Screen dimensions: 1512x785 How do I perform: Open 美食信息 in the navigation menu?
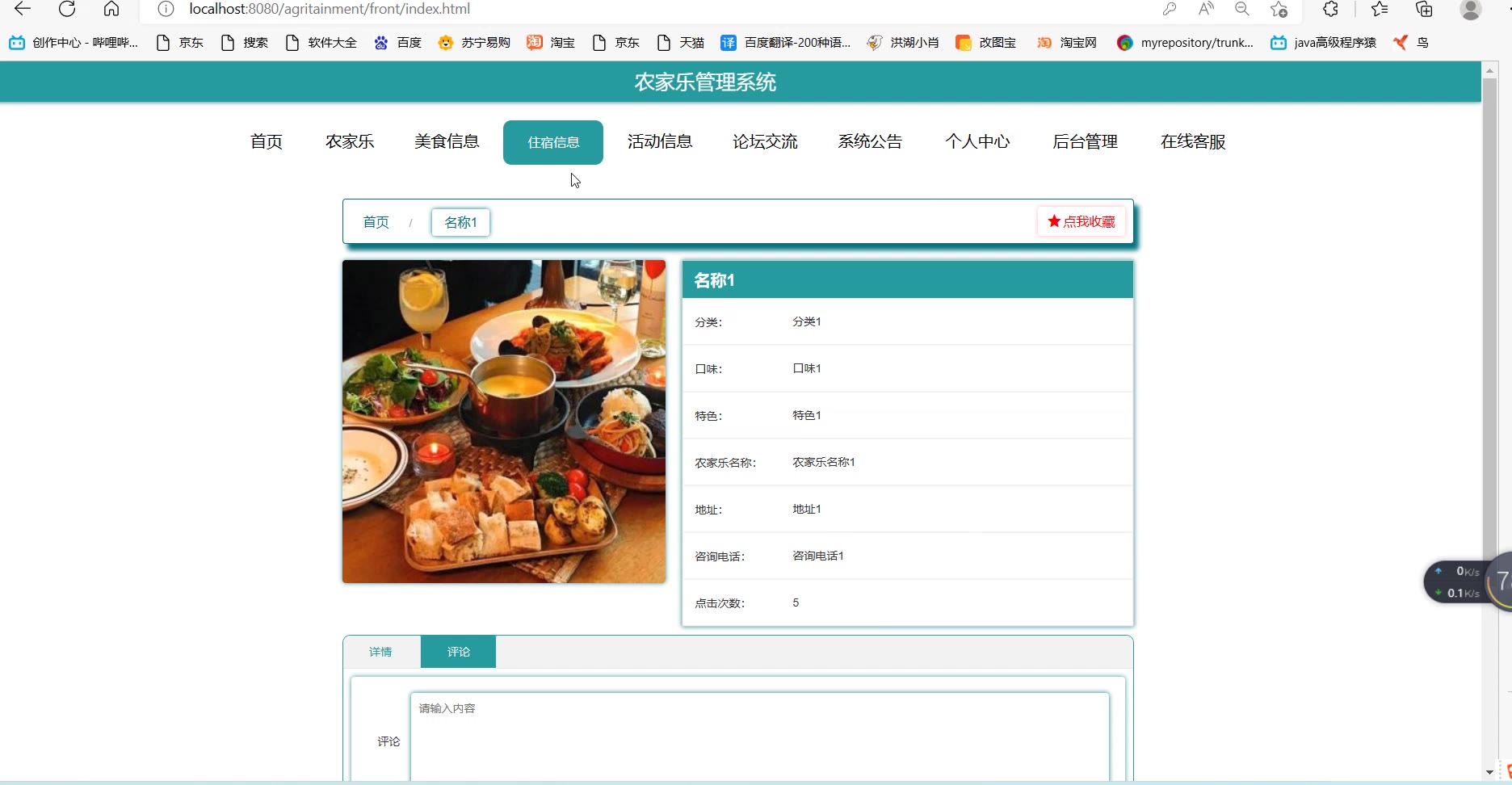click(447, 142)
